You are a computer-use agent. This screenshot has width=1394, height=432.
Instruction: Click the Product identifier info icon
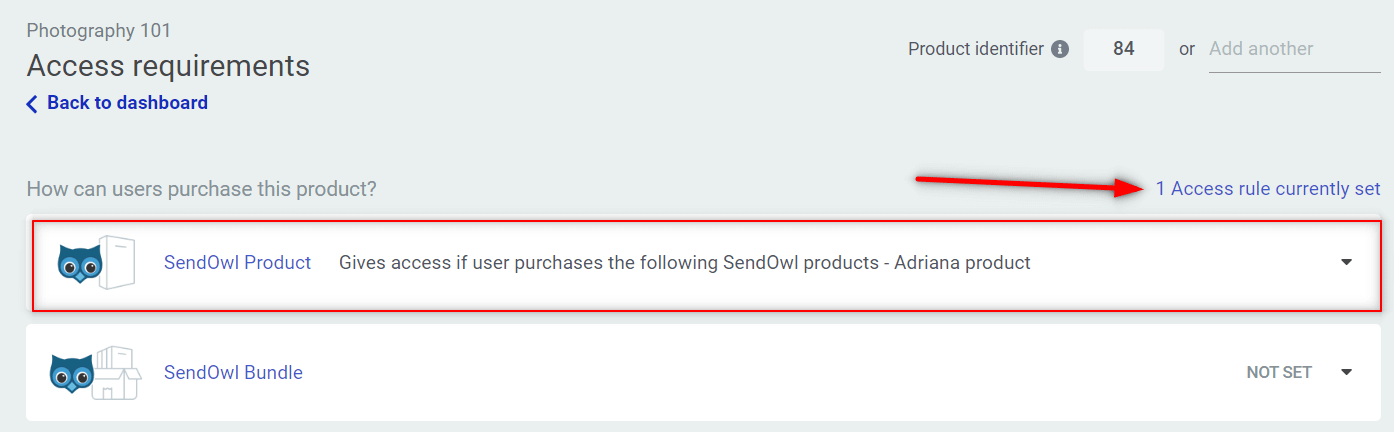point(1060,49)
